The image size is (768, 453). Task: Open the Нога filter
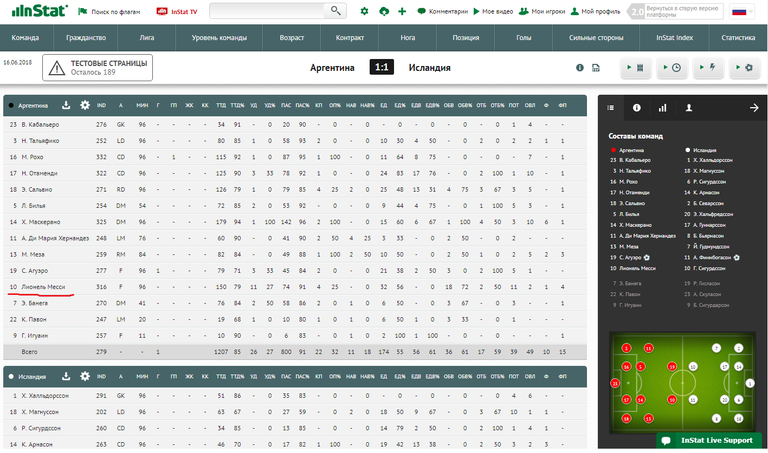[408, 38]
